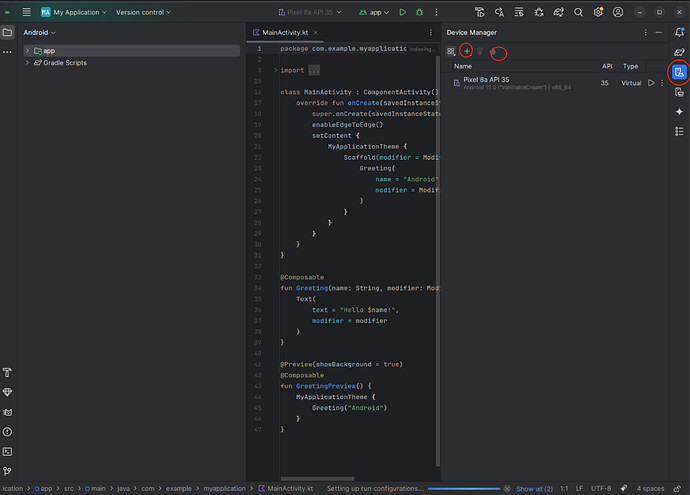Open the Version Control branch icon
Image resolution: width=690 pixels, height=495 pixels.
coord(7,471)
